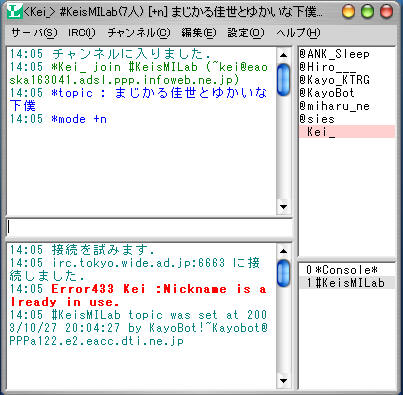The height and width of the screenshot is (395, 403).
Task: Click down arrow of channel log scrollbar
Action: 284,207
